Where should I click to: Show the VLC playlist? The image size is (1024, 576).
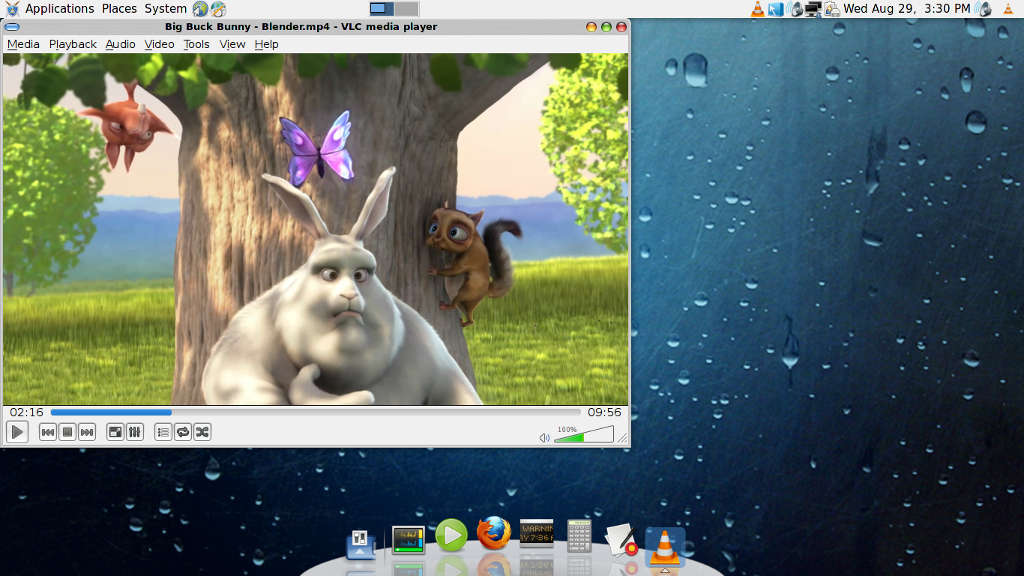(161, 431)
